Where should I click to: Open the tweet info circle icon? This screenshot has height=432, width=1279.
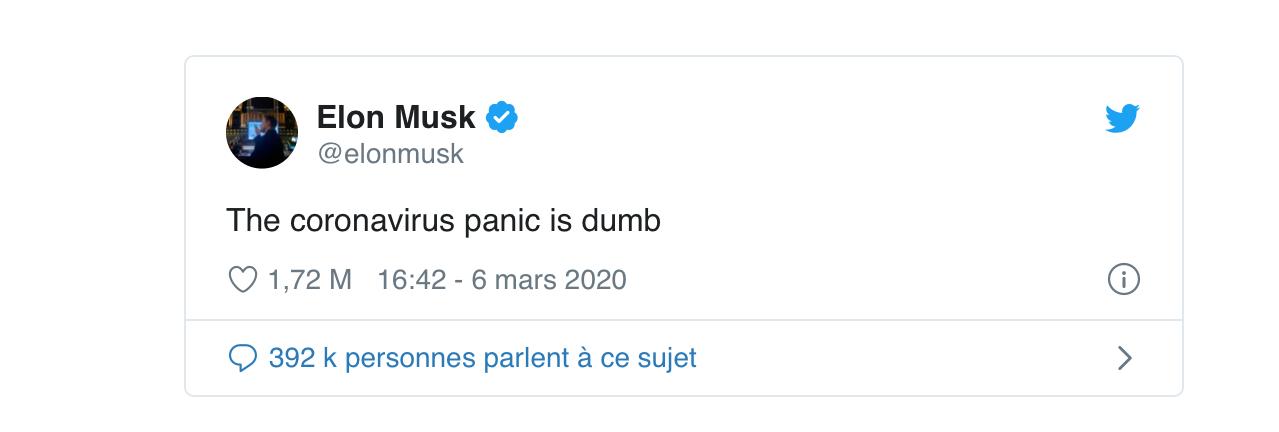click(x=1124, y=280)
